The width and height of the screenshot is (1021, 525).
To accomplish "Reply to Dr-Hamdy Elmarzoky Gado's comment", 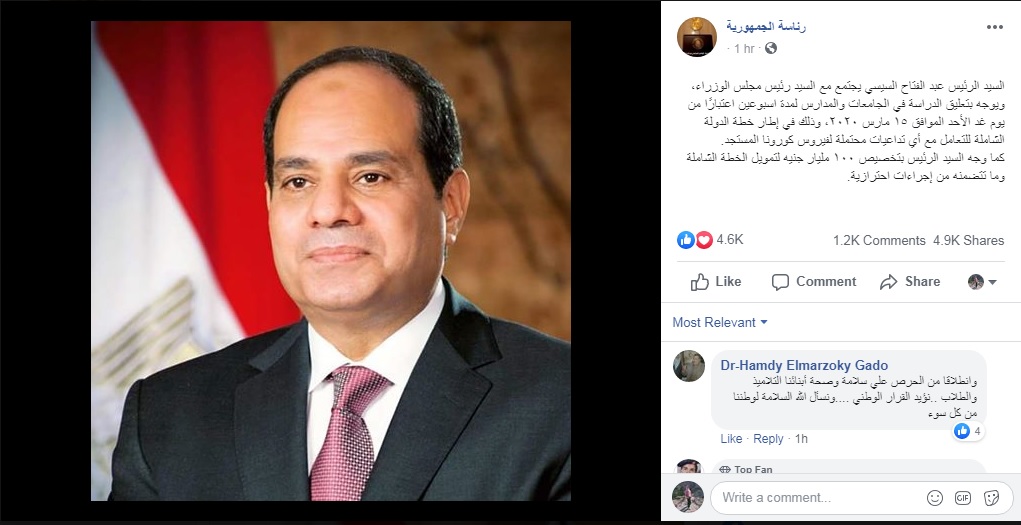I will (768, 439).
